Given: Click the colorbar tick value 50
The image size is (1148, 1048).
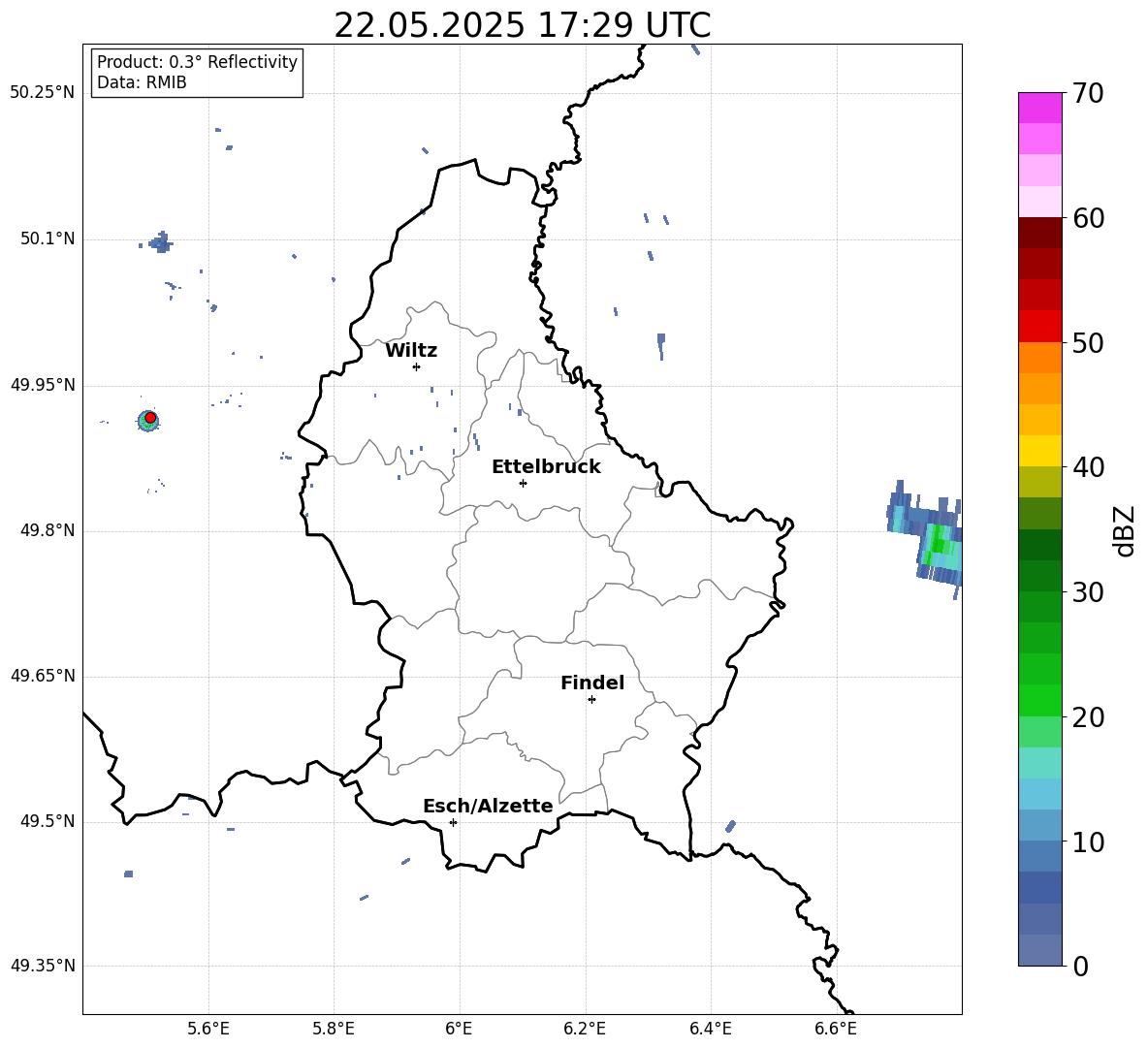Looking at the screenshot, I should click(1088, 343).
